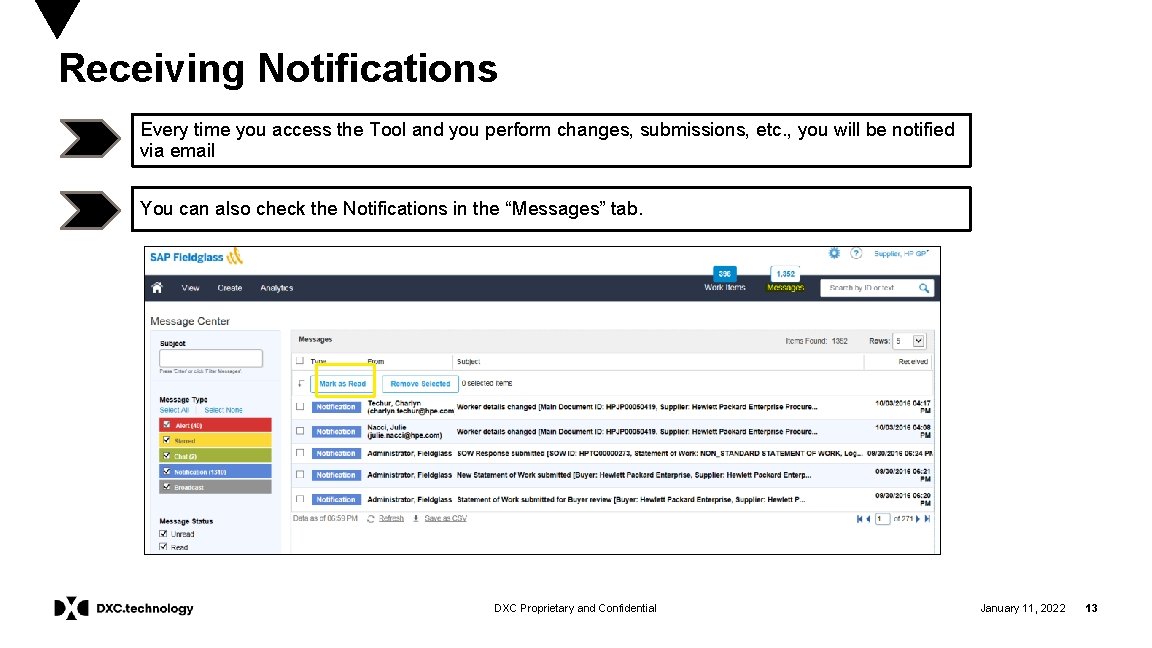Select the Home icon in navigation bar

pyautogui.click(x=155, y=288)
